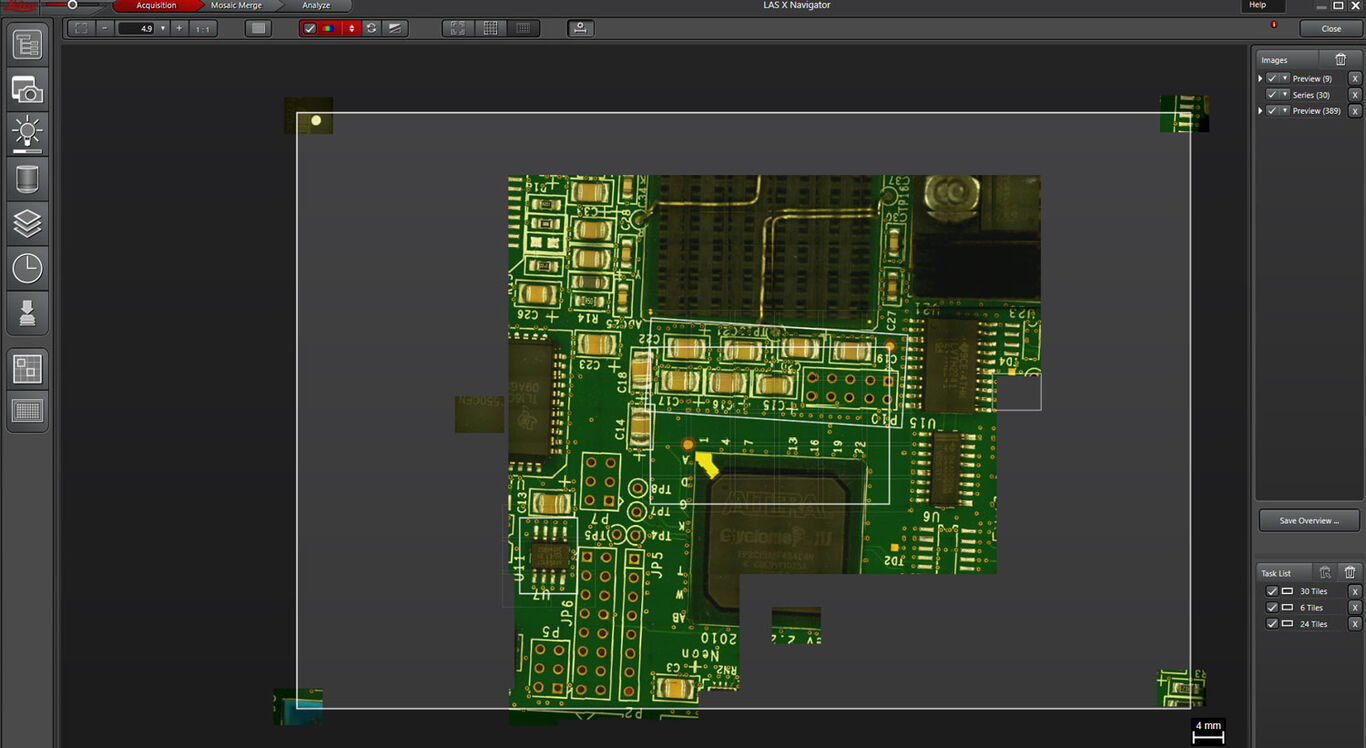
Task: Open the camera capture tool in left sidebar
Action: (27, 88)
